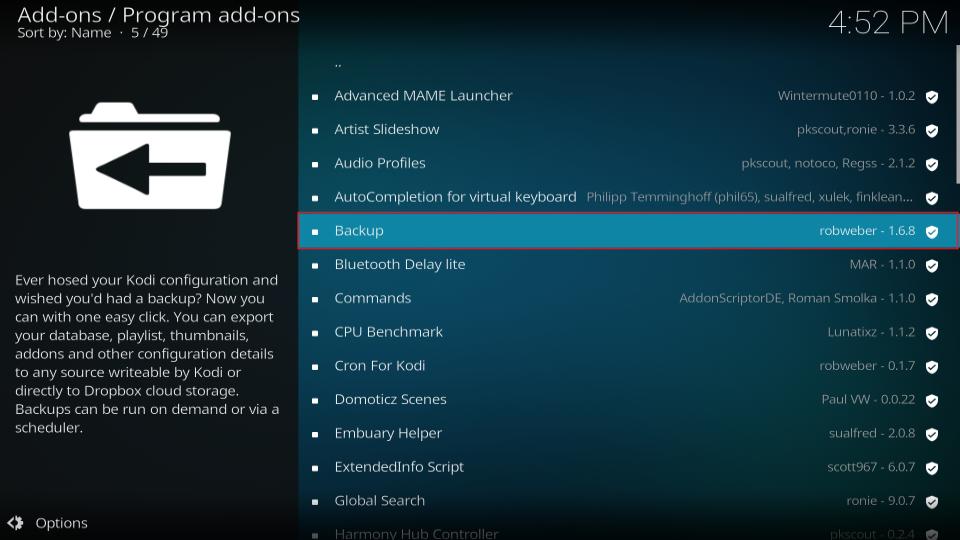Click verified shield icon for Artist Slideshow

pos(932,130)
